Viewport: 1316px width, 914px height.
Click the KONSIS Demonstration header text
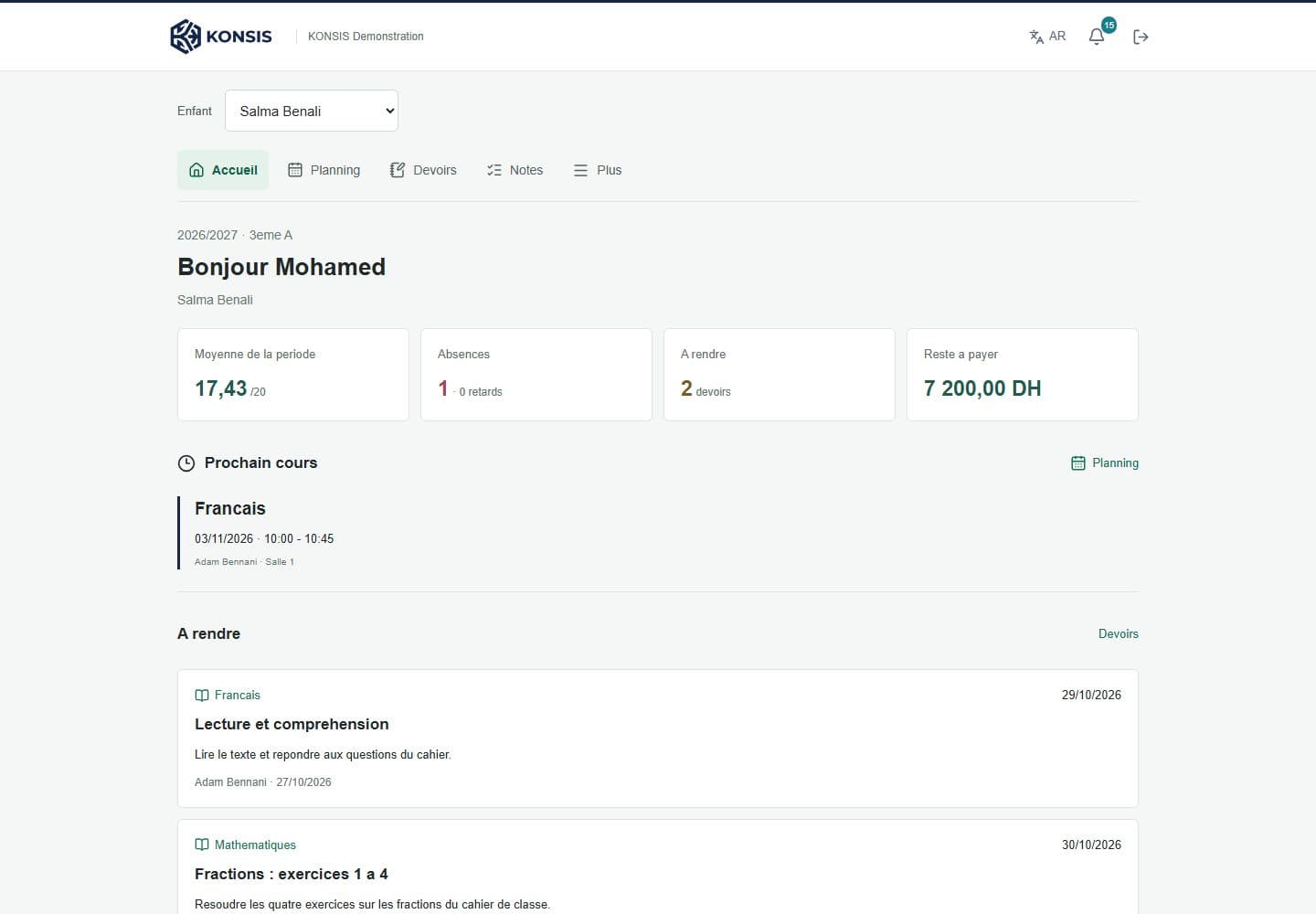point(366,37)
